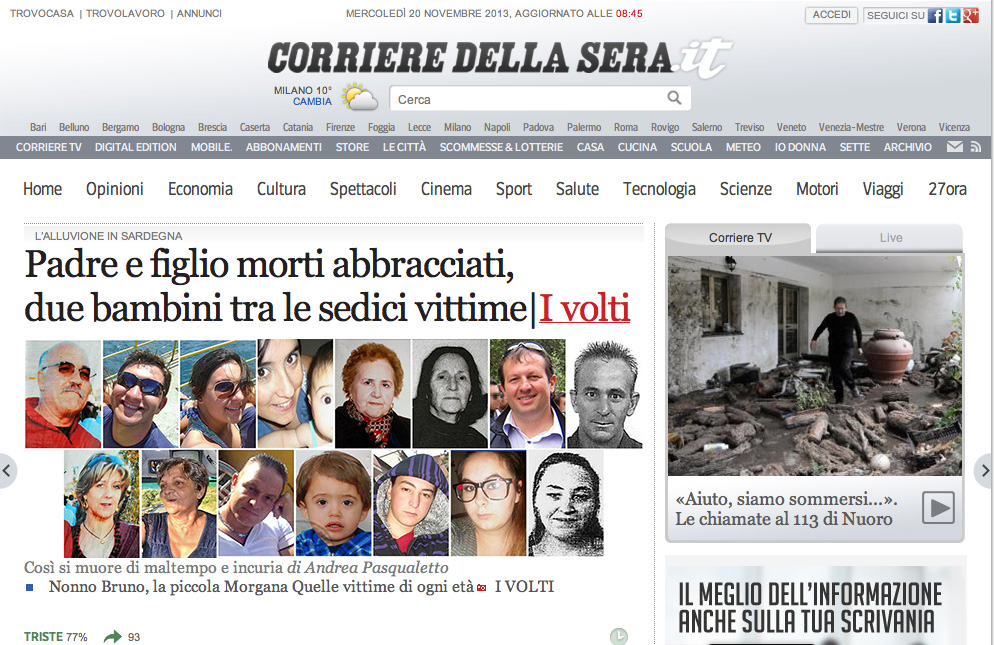Start the search with the magnifying glass icon
Image resolution: width=994 pixels, height=645 pixels.
tap(674, 98)
